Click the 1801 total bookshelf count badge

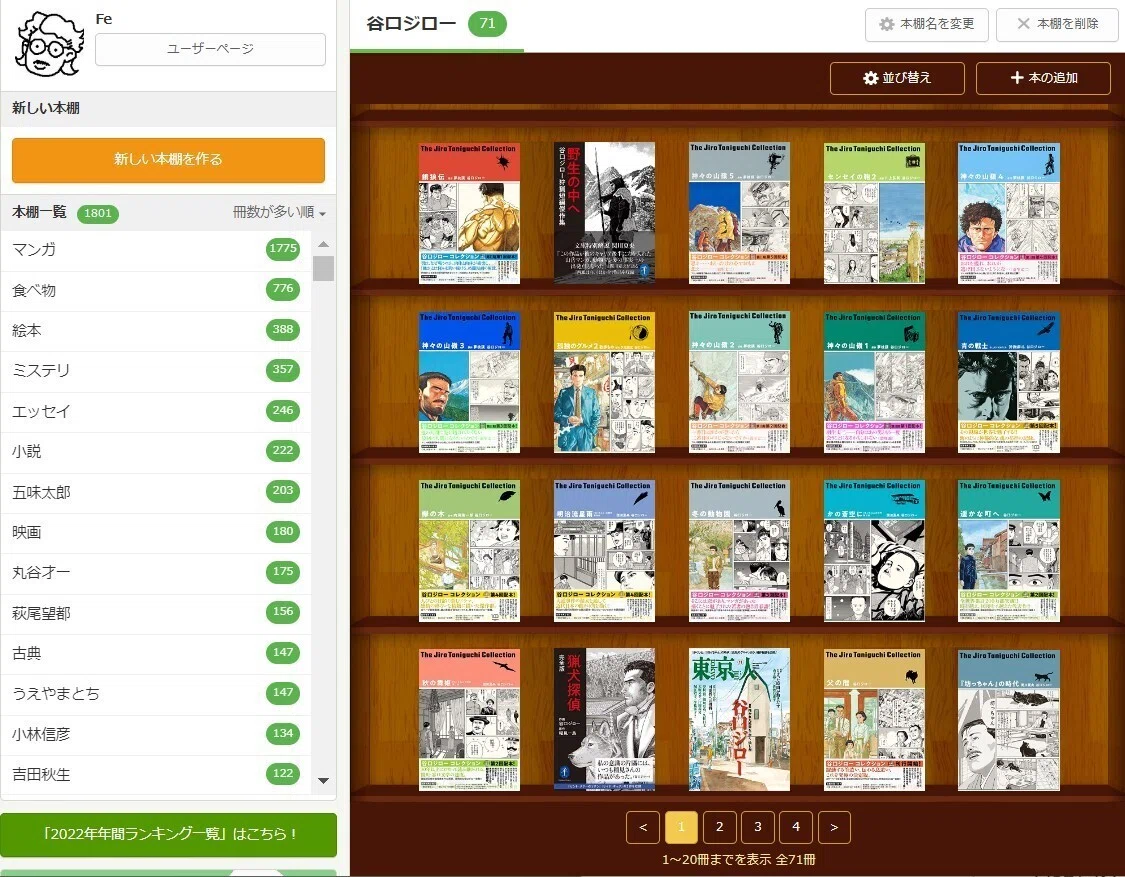coord(98,213)
